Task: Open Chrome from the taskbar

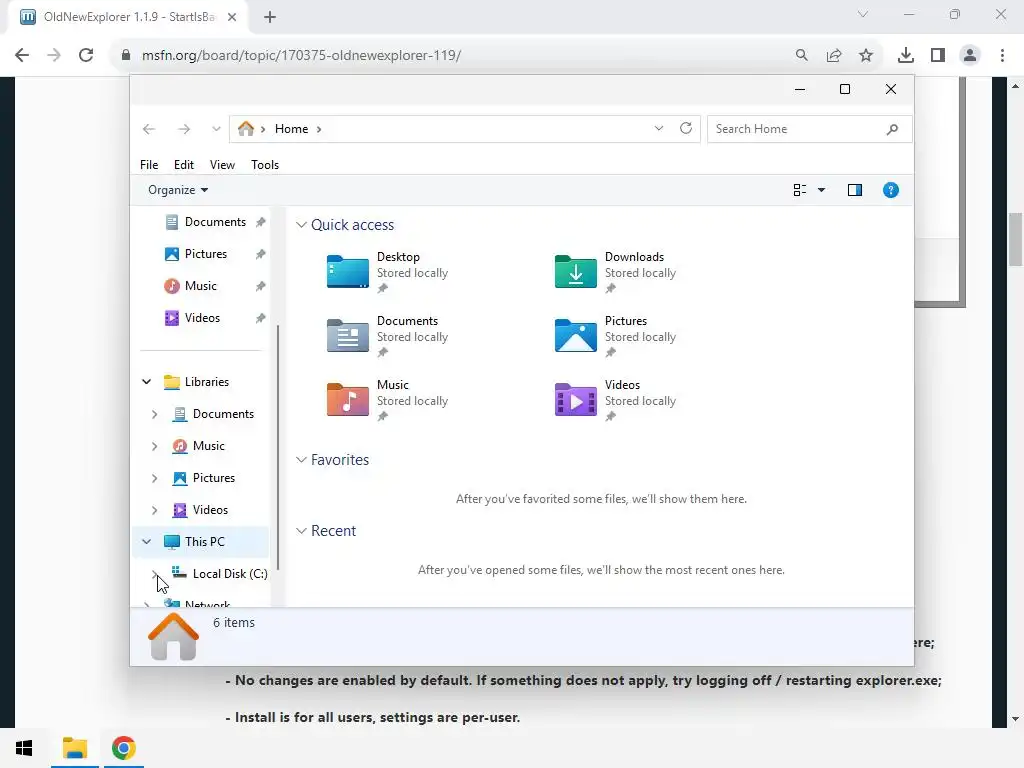Action: tap(123, 748)
